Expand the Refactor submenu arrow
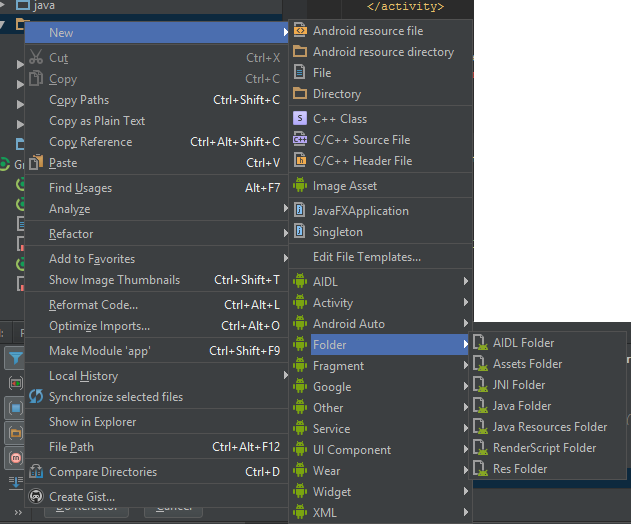The image size is (631, 524). pos(285,233)
